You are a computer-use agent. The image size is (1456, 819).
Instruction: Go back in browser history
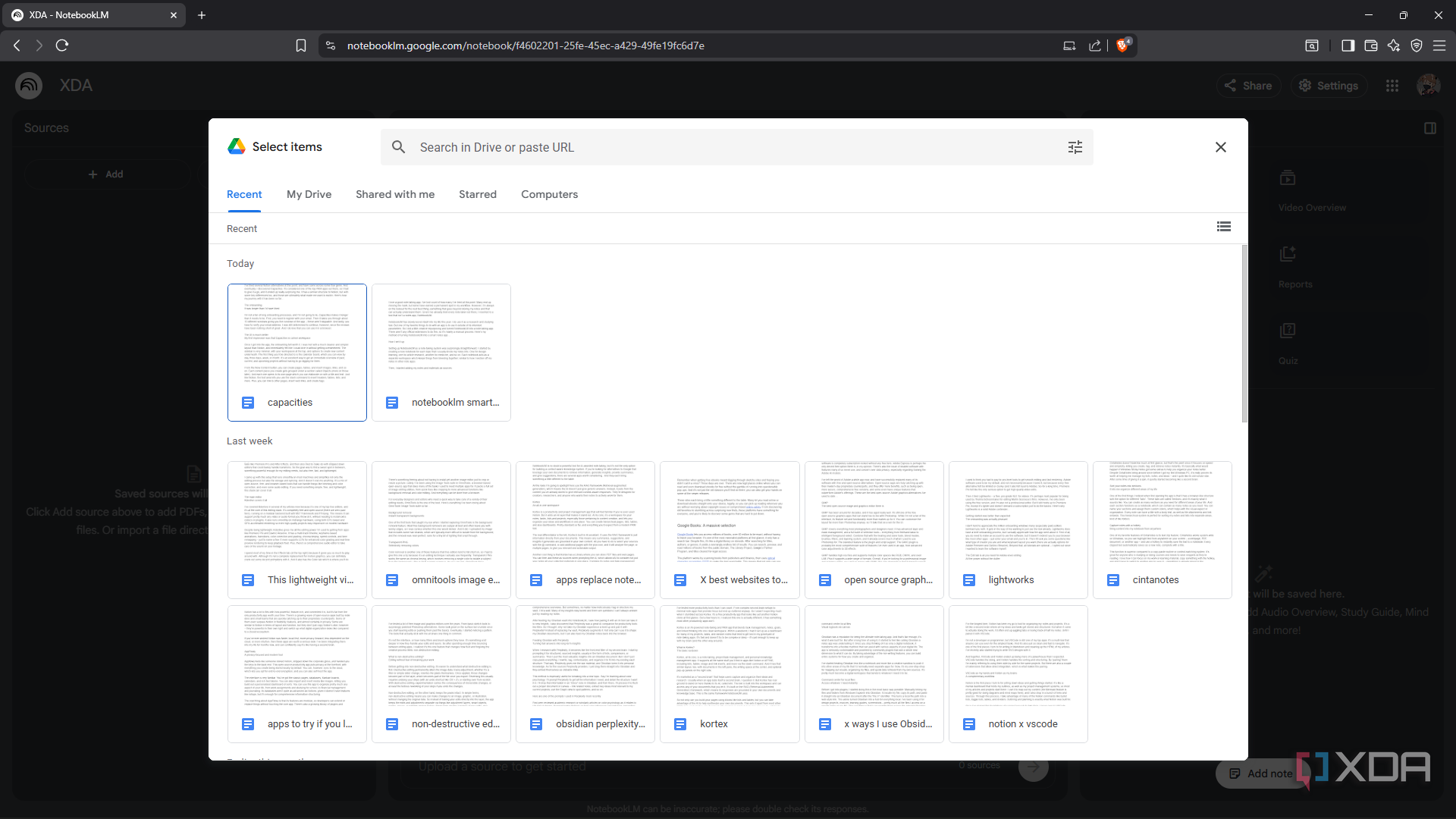17,45
